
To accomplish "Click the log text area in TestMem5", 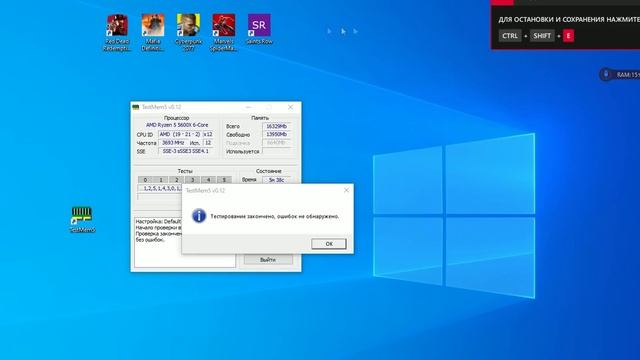I will pyautogui.click(x=185, y=242).
